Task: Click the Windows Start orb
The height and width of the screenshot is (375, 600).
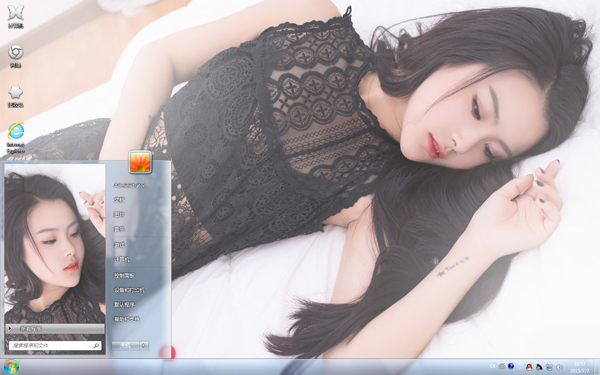Action: pos(11,367)
